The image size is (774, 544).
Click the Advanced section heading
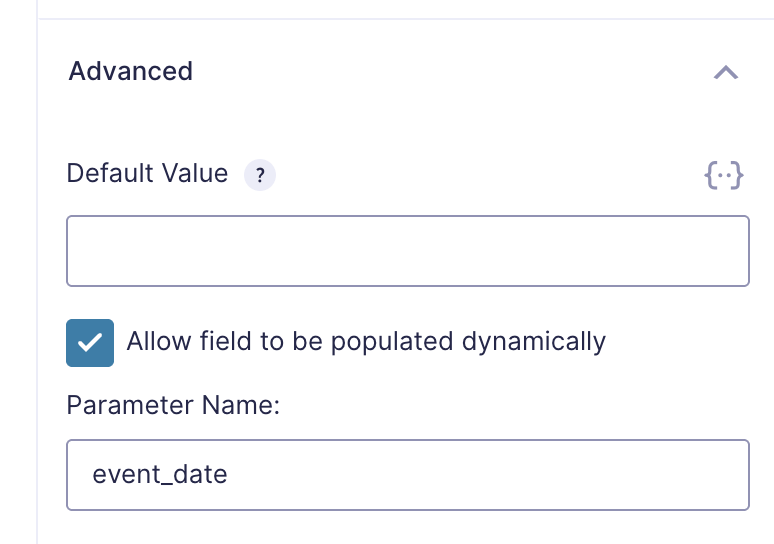(x=131, y=72)
